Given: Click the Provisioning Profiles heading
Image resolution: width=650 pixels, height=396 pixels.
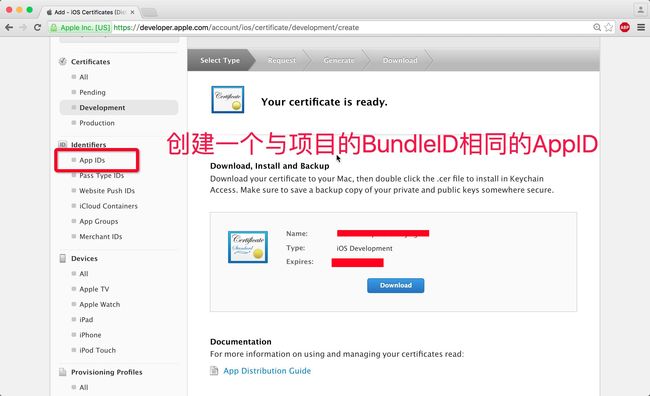Looking at the screenshot, I should click(x=107, y=372).
